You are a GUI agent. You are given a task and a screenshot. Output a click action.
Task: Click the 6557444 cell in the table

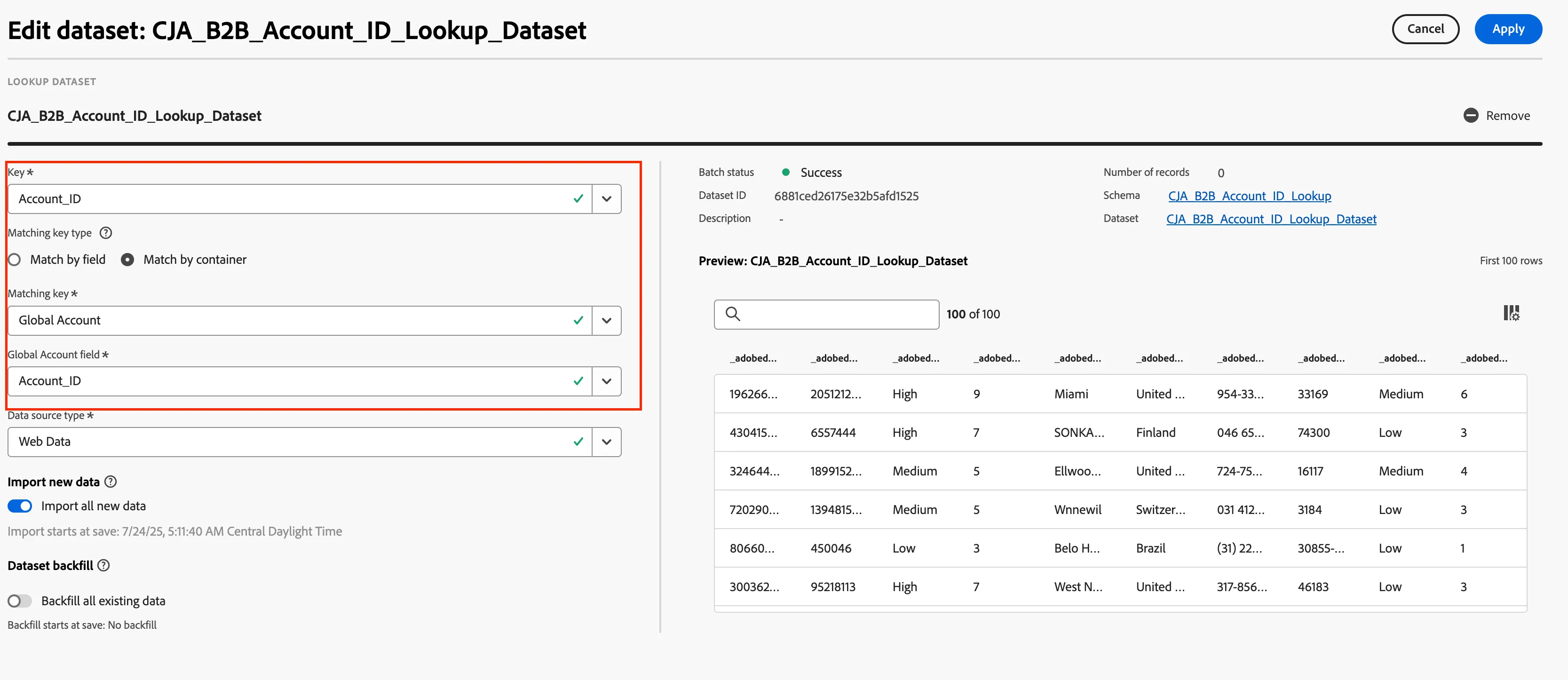pos(833,433)
